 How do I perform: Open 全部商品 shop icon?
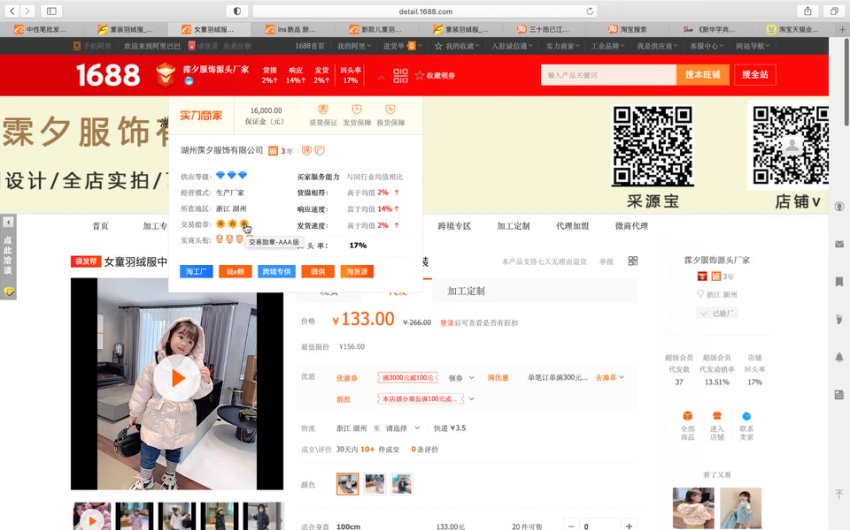coord(687,421)
